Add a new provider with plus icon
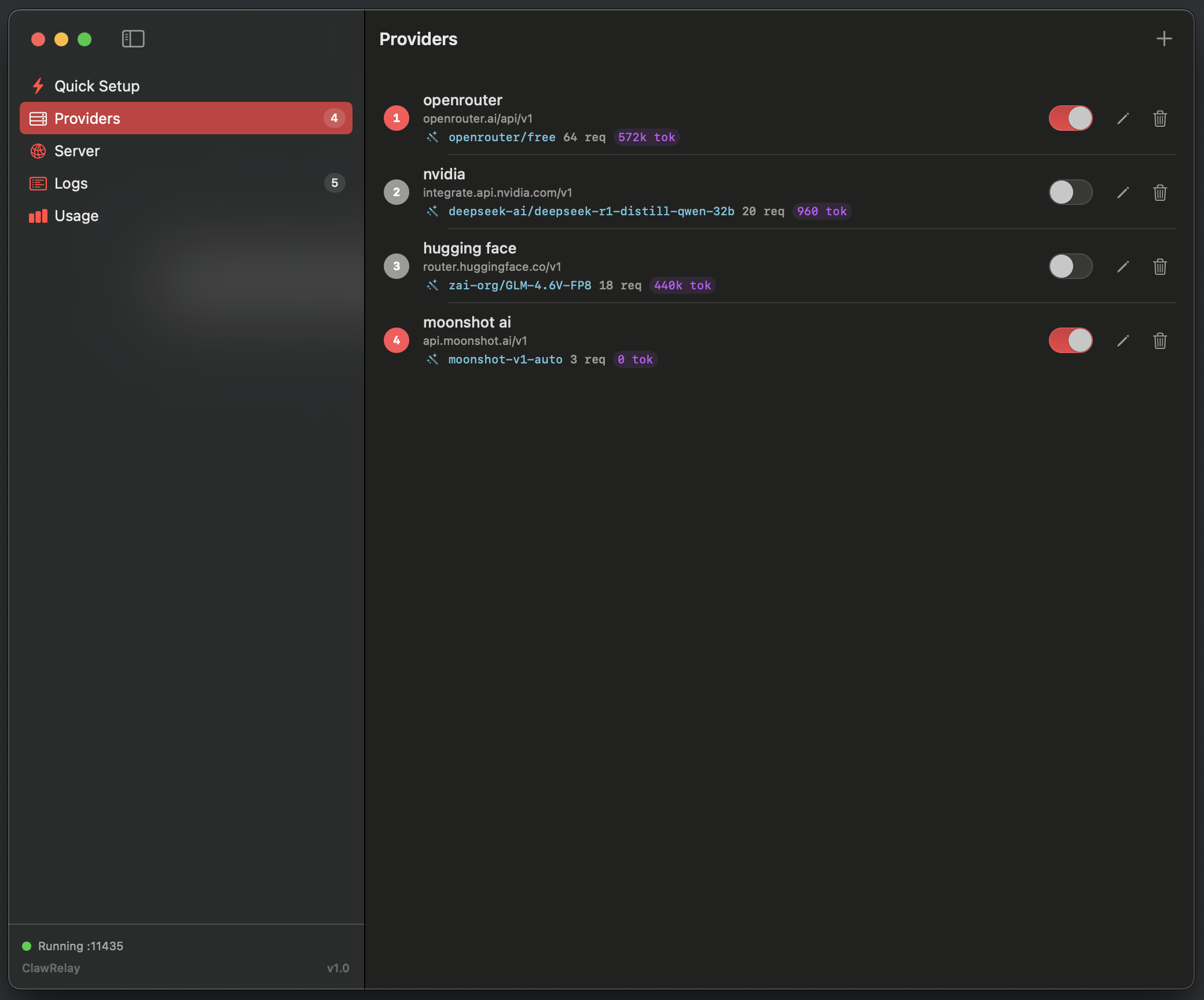Viewport: 1204px width, 1000px height. click(1164, 39)
